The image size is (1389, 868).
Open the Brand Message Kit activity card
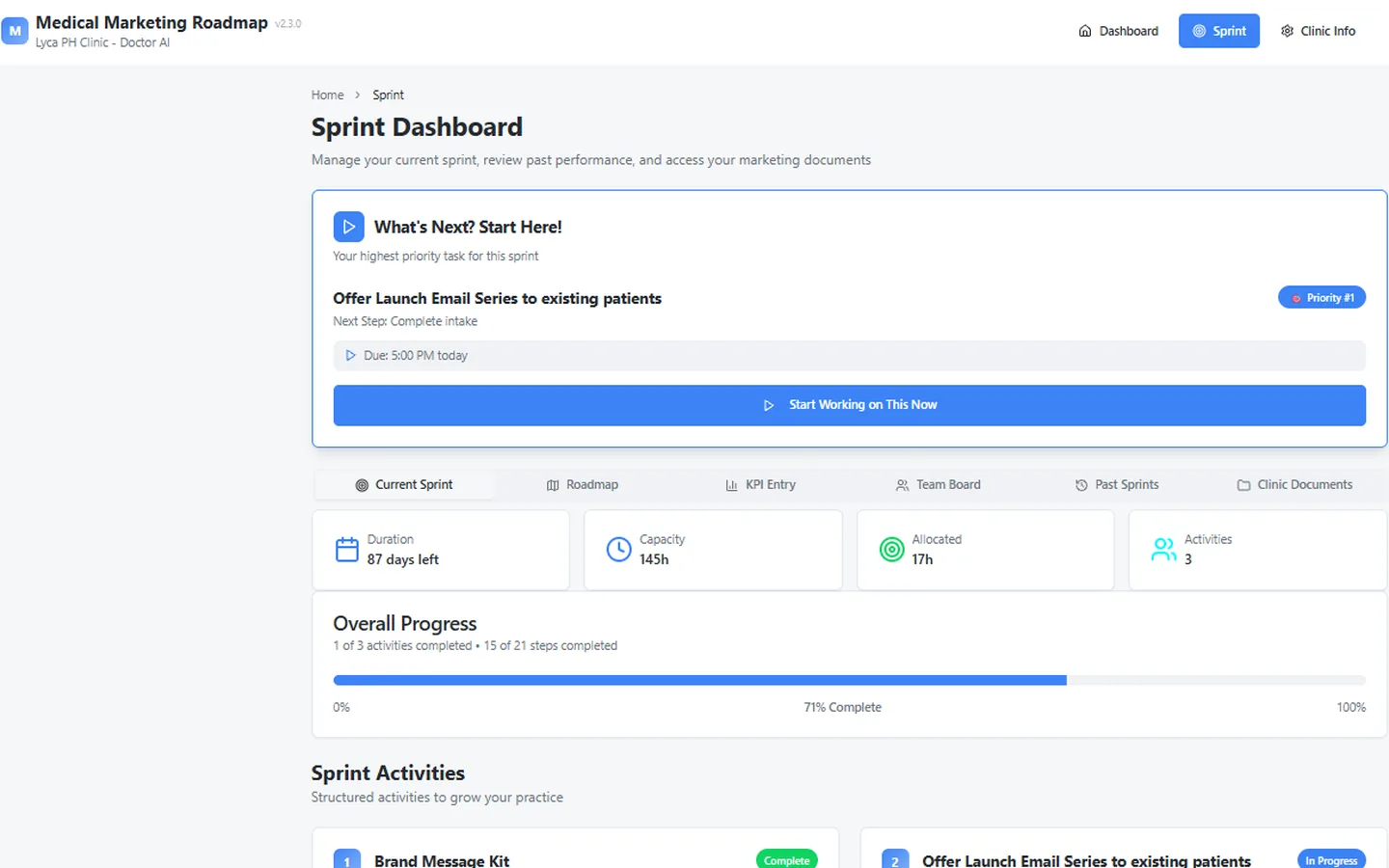(x=575, y=849)
